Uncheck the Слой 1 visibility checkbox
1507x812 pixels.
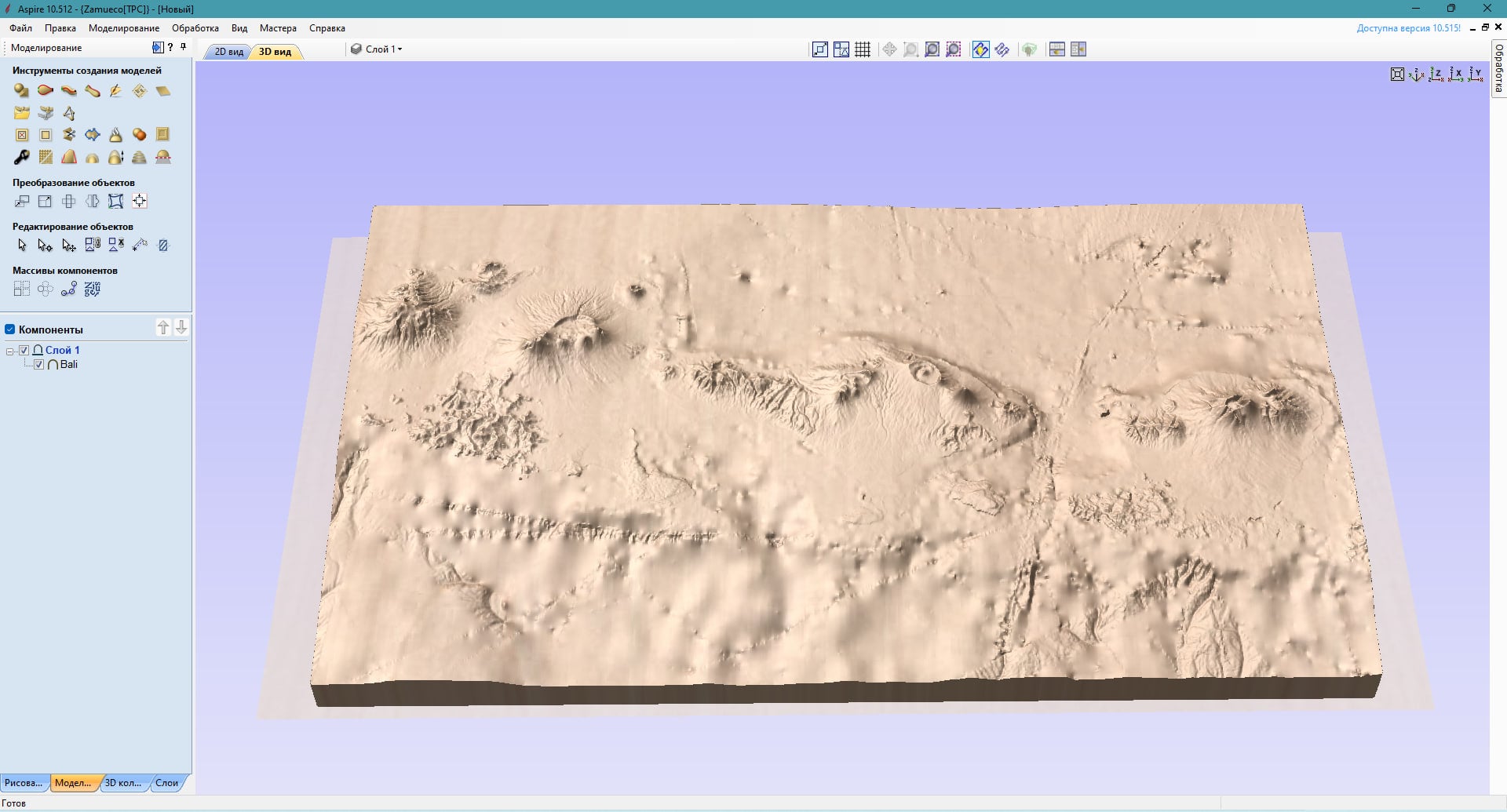click(x=24, y=350)
